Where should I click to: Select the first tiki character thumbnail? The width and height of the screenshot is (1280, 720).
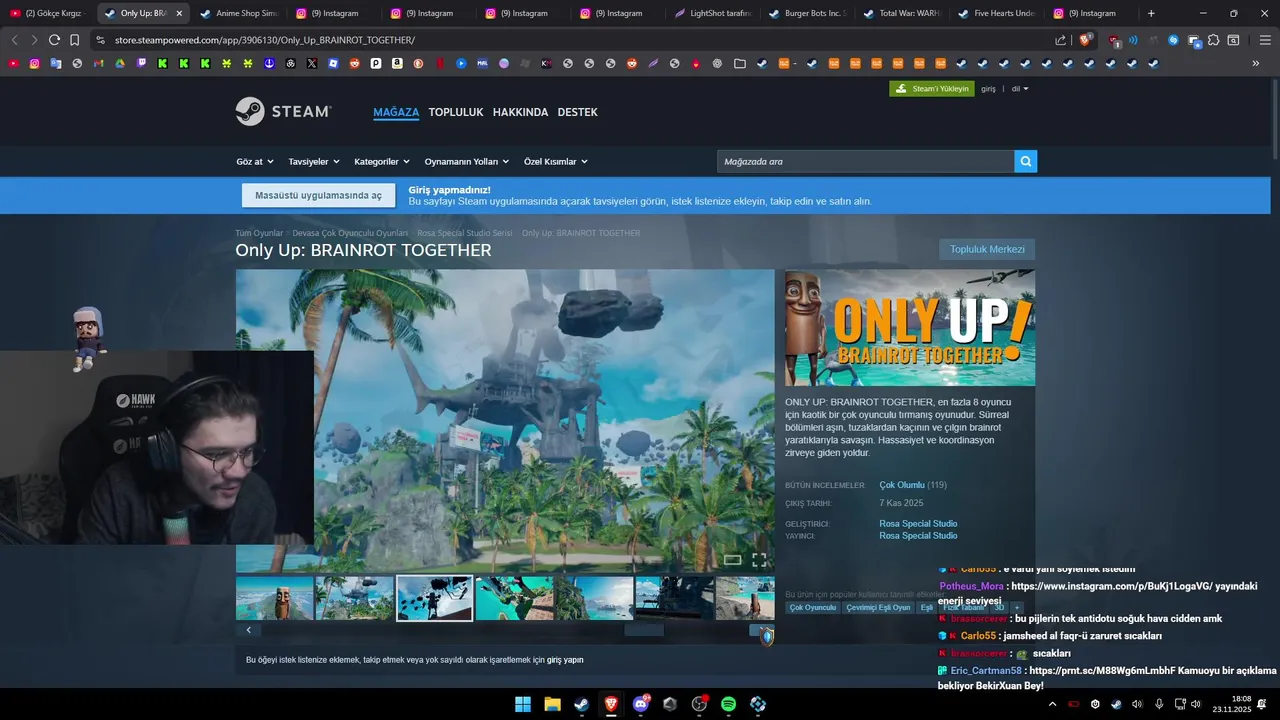275,598
